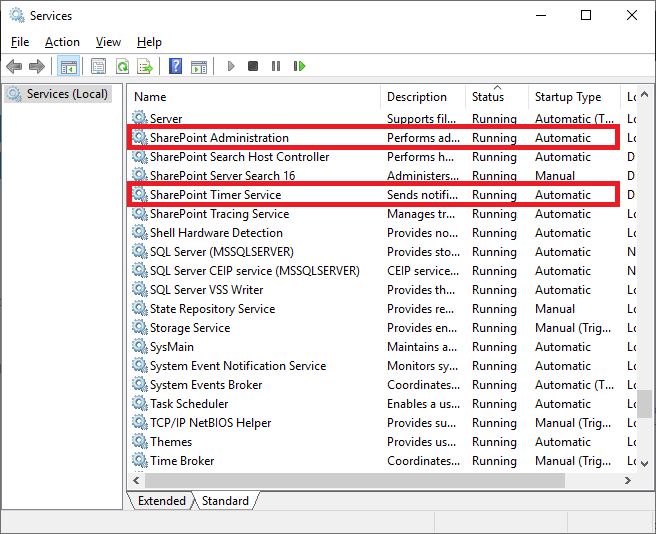Open the Help menu
The width and height of the screenshot is (656, 534).
tap(149, 42)
